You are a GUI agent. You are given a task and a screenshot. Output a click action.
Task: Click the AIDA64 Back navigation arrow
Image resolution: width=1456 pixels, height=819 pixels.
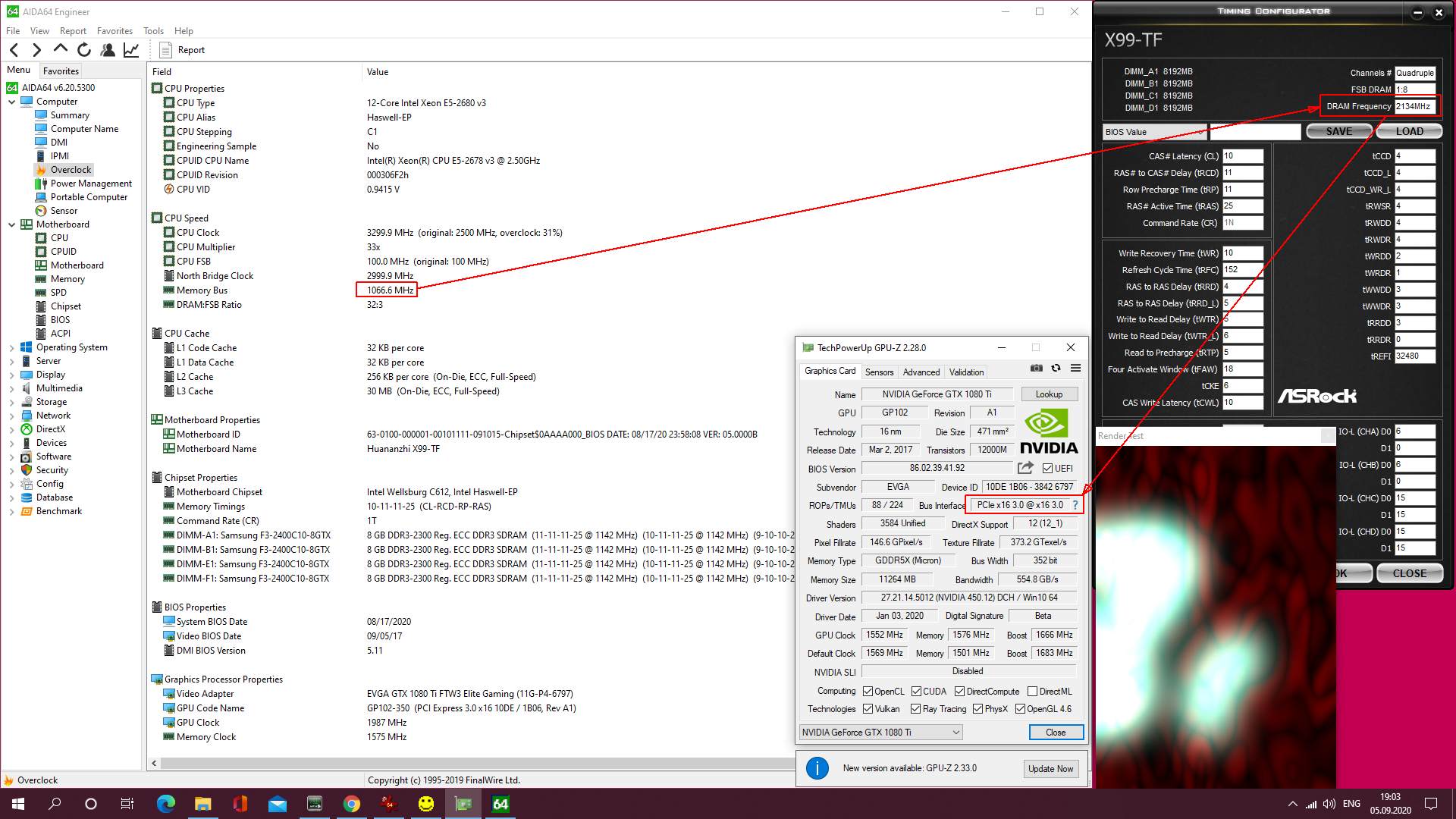[x=14, y=50]
